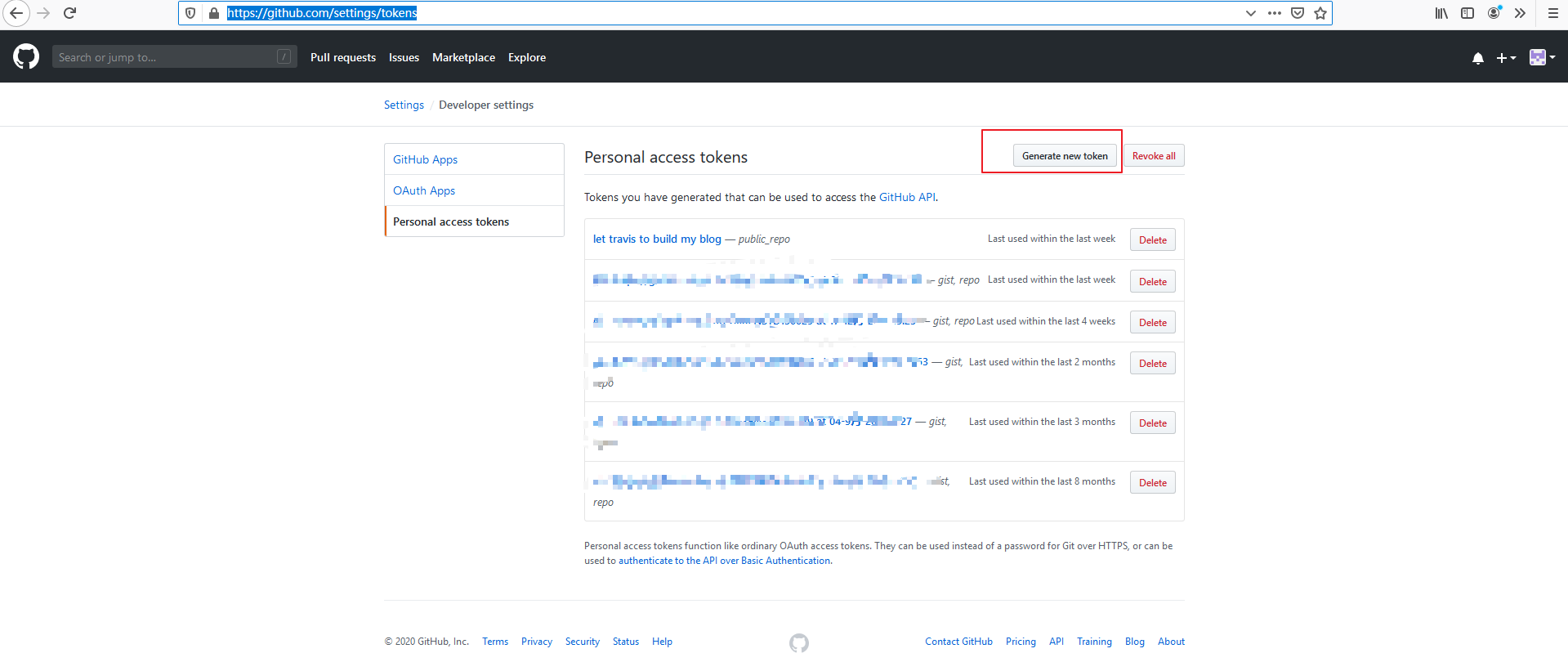This screenshot has width=1568, height=671.
Task: Open Pull requests in top nav
Action: tap(343, 57)
